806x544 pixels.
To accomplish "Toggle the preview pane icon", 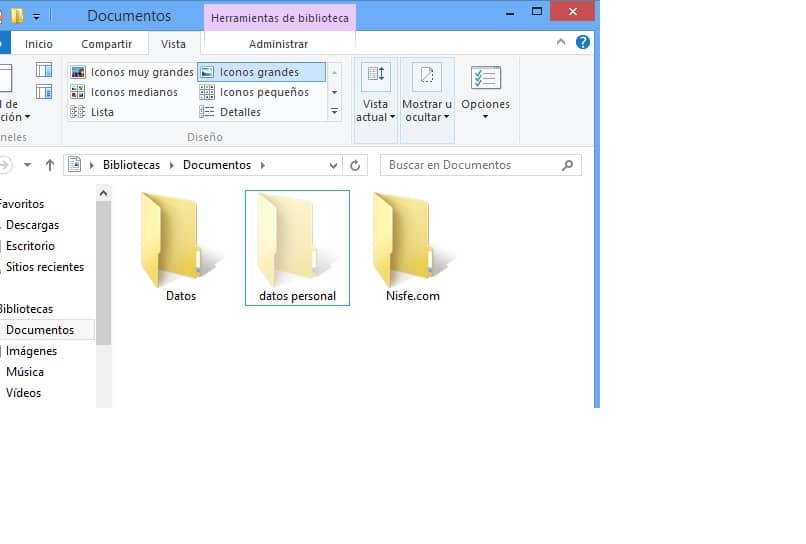I will (44, 70).
